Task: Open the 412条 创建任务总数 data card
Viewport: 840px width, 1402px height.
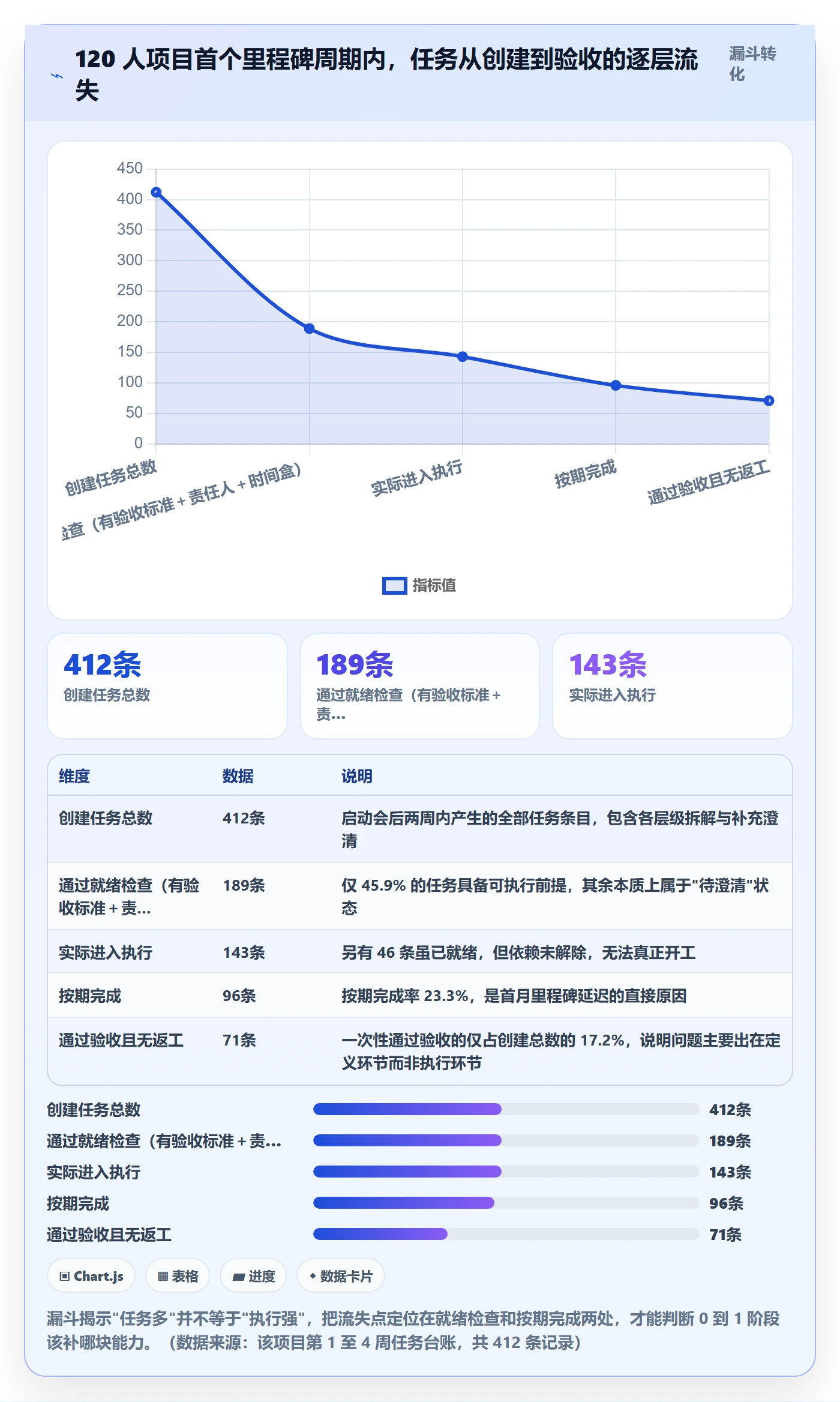Action: pos(167,686)
